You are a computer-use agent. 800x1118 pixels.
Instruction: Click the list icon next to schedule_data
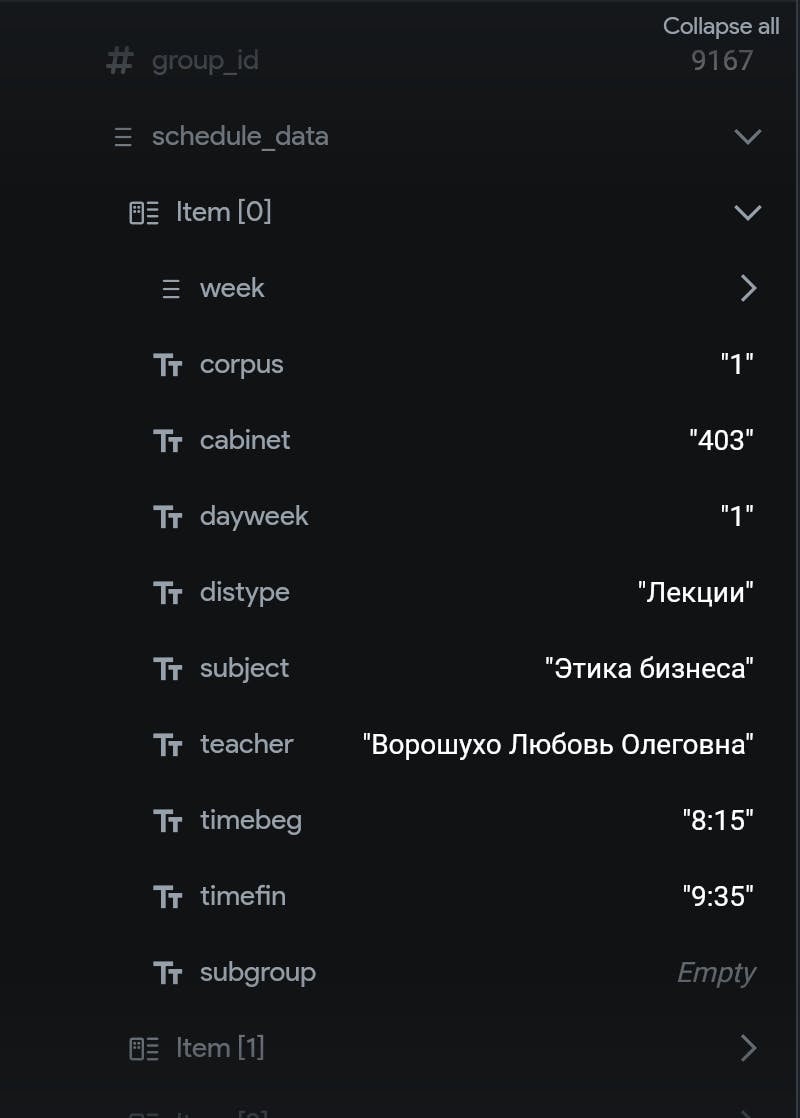click(123, 137)
